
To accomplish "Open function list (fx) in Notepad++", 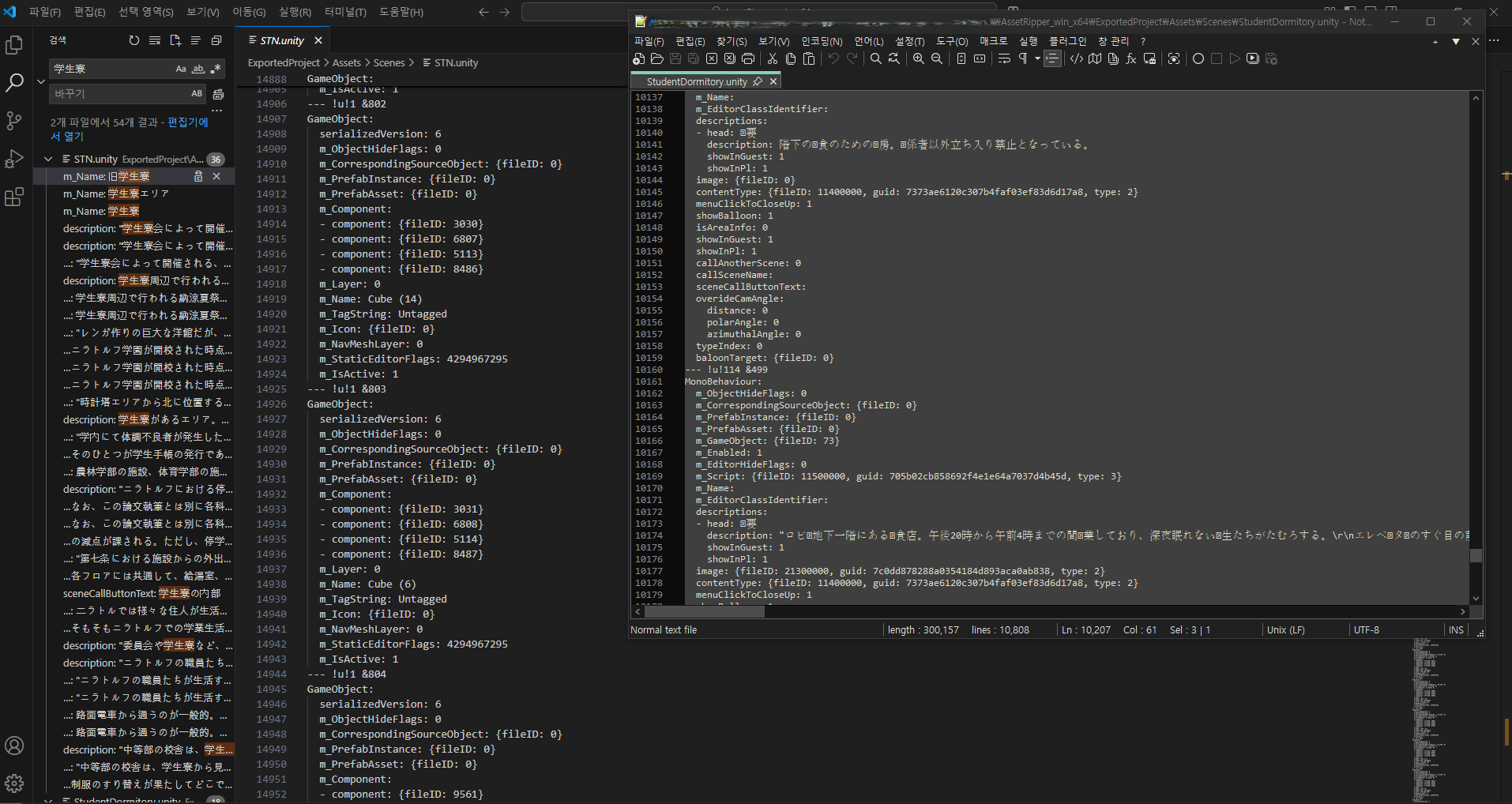I will coord(1131,58).
